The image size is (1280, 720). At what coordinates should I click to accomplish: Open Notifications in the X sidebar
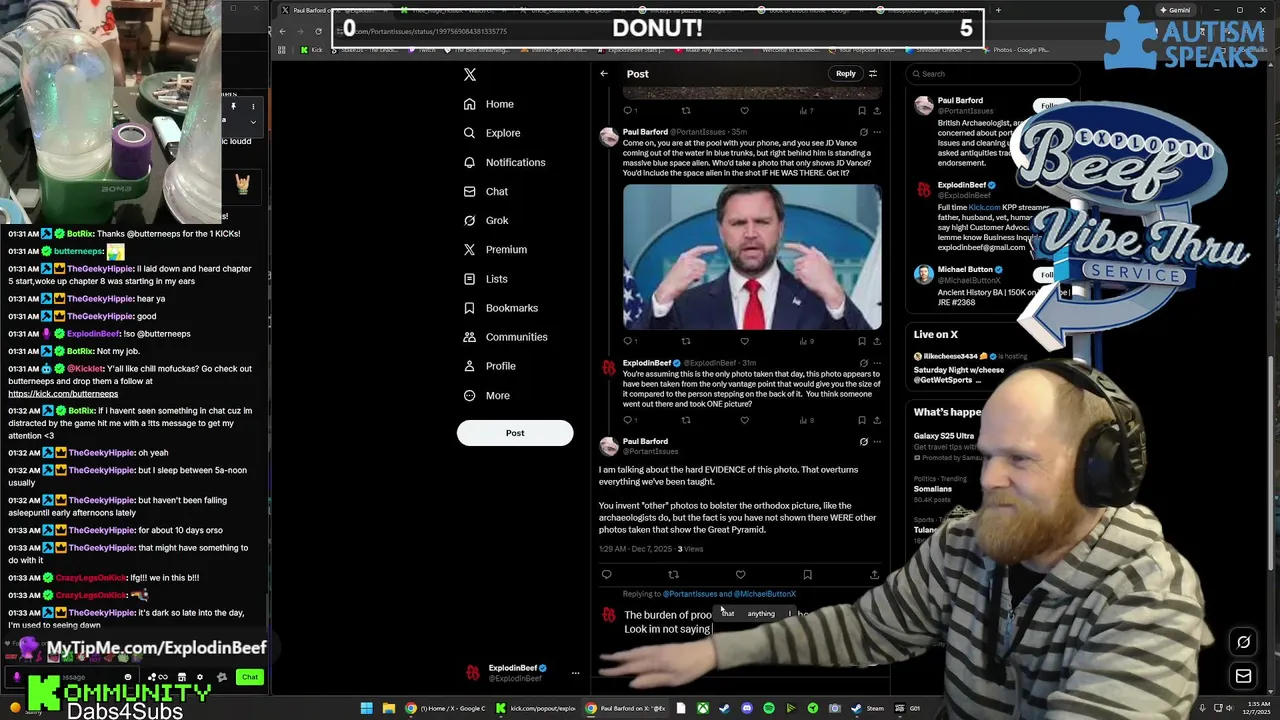pyautogui.click(x=504, y=162)
